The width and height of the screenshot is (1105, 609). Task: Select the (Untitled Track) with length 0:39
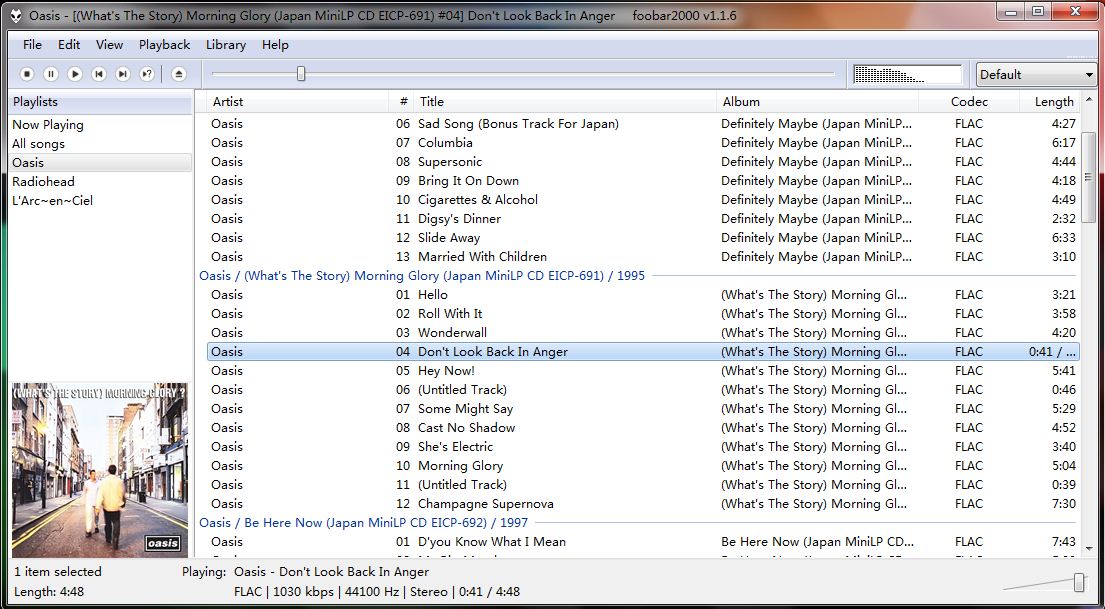(643, 485)
